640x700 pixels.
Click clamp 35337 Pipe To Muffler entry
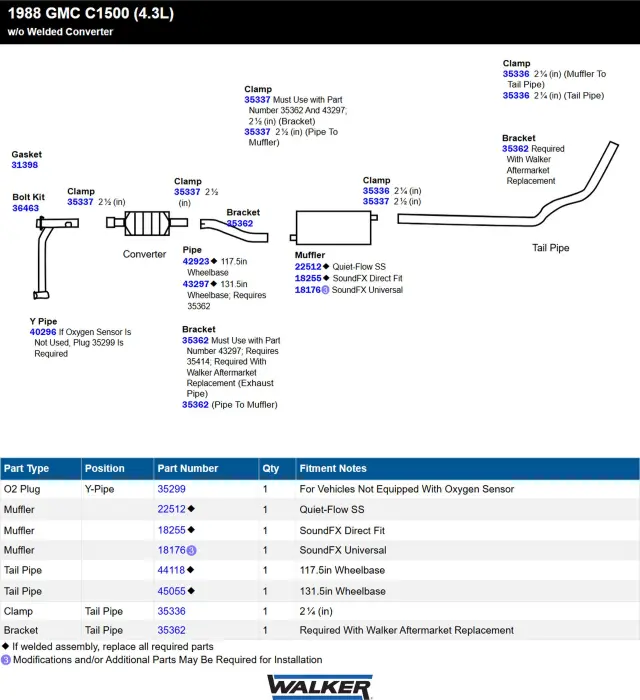[257, 132]
